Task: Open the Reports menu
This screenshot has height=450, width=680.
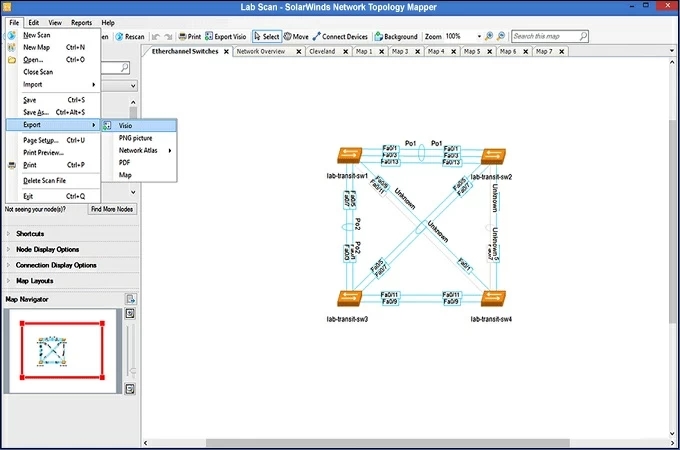Action: pyautogui.click(x=81, y=23)
